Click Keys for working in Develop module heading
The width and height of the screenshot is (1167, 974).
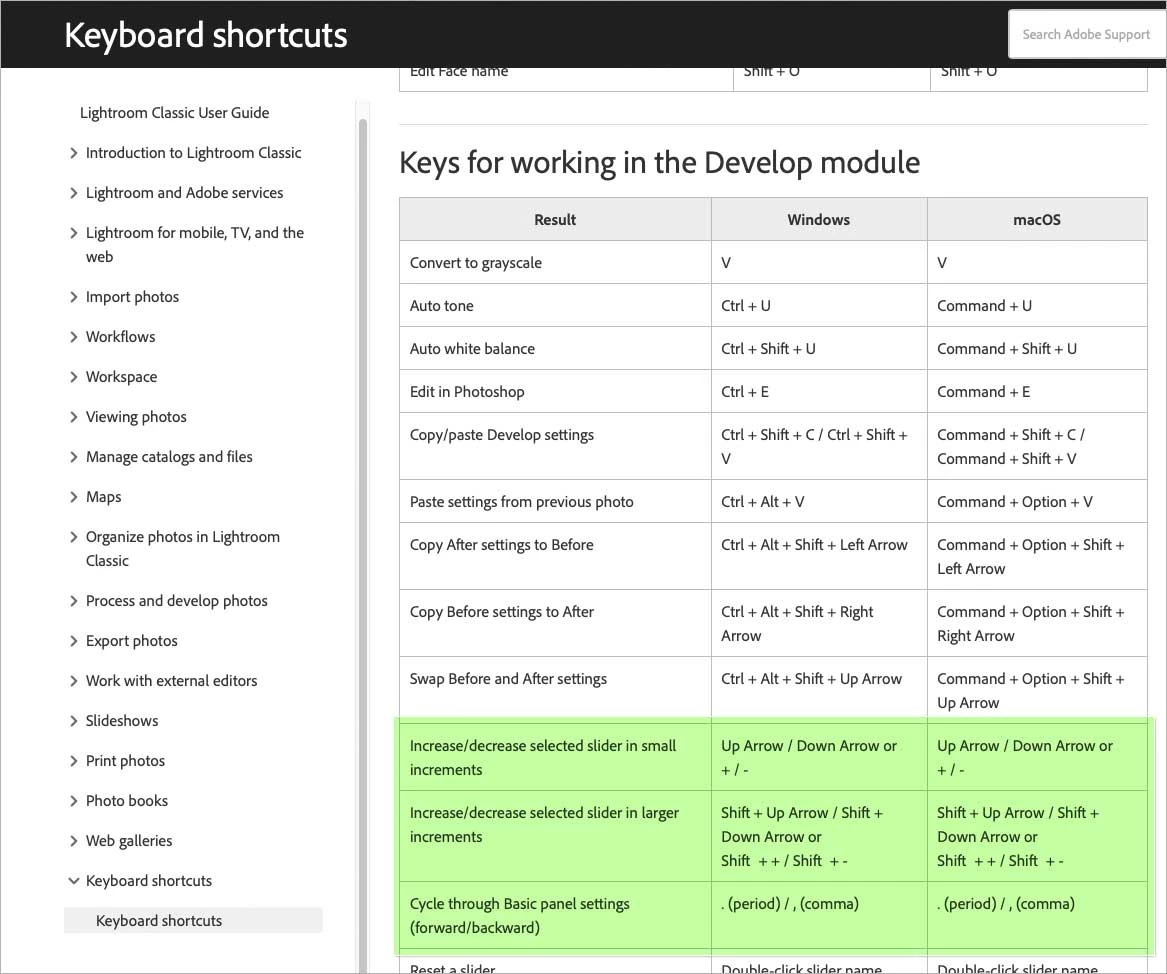click(659, 163)
